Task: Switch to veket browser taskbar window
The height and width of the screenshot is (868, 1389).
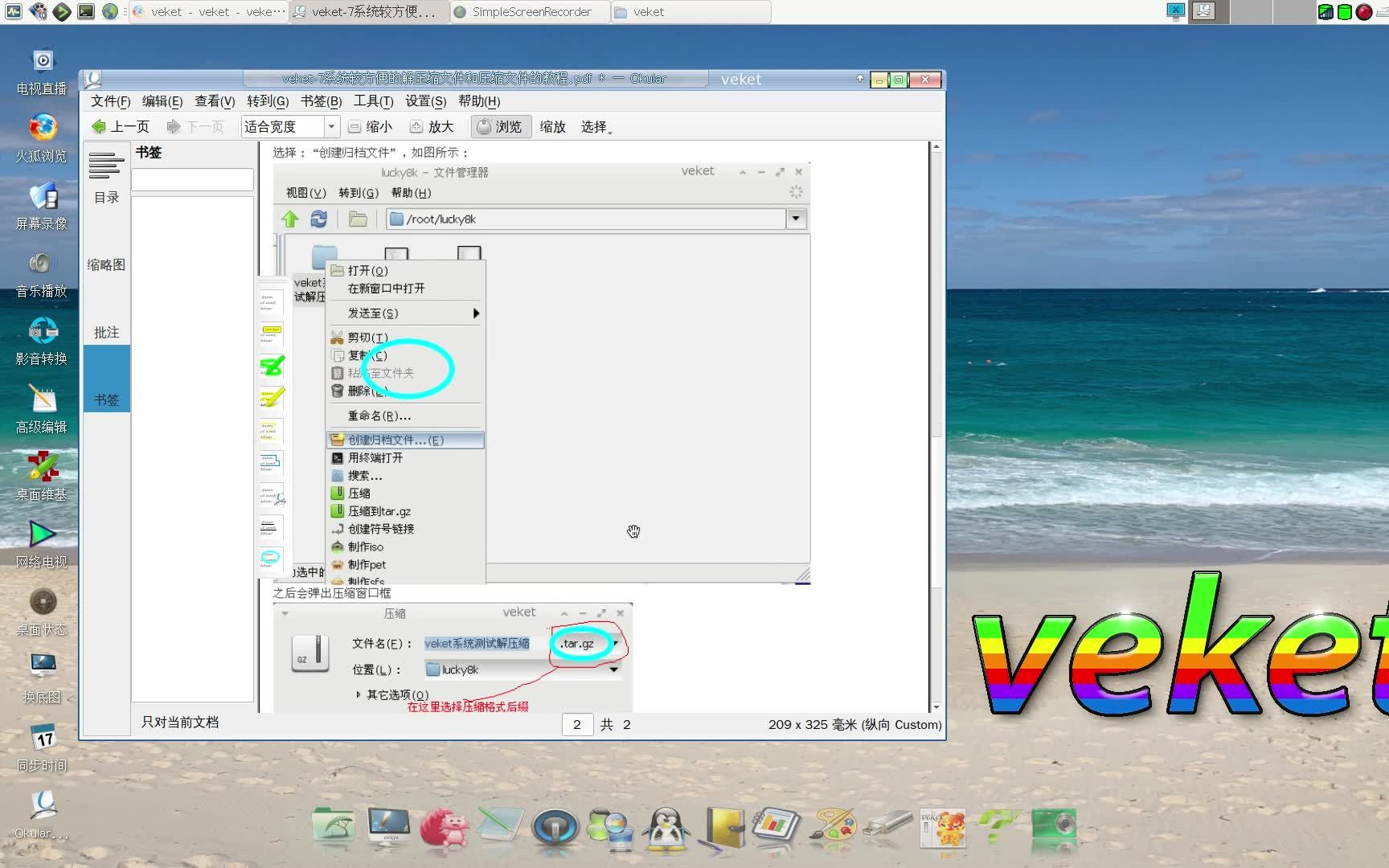Action: coord(208,12)
